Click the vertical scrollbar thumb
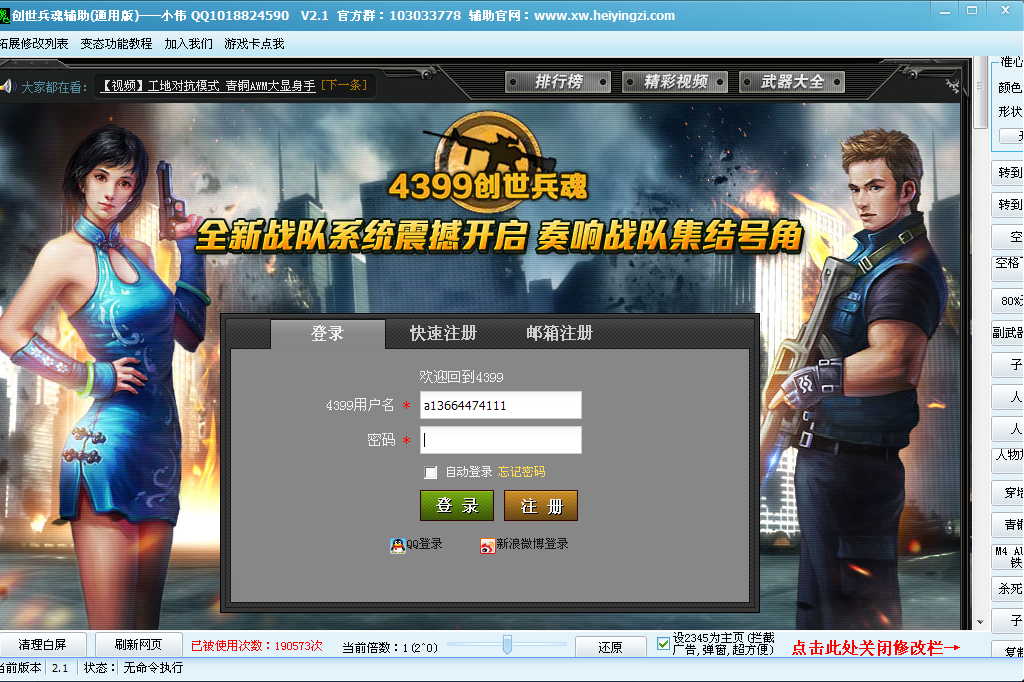The height and width of the screenshot is (682, 1024). tap(980, 95)
